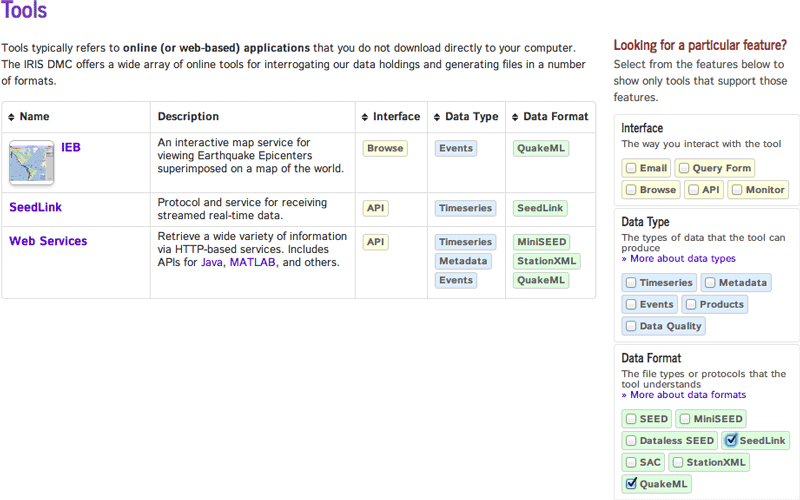The image size is (800, 500).
Task: Open the Web Services tool link
Action: click(48, 241)
